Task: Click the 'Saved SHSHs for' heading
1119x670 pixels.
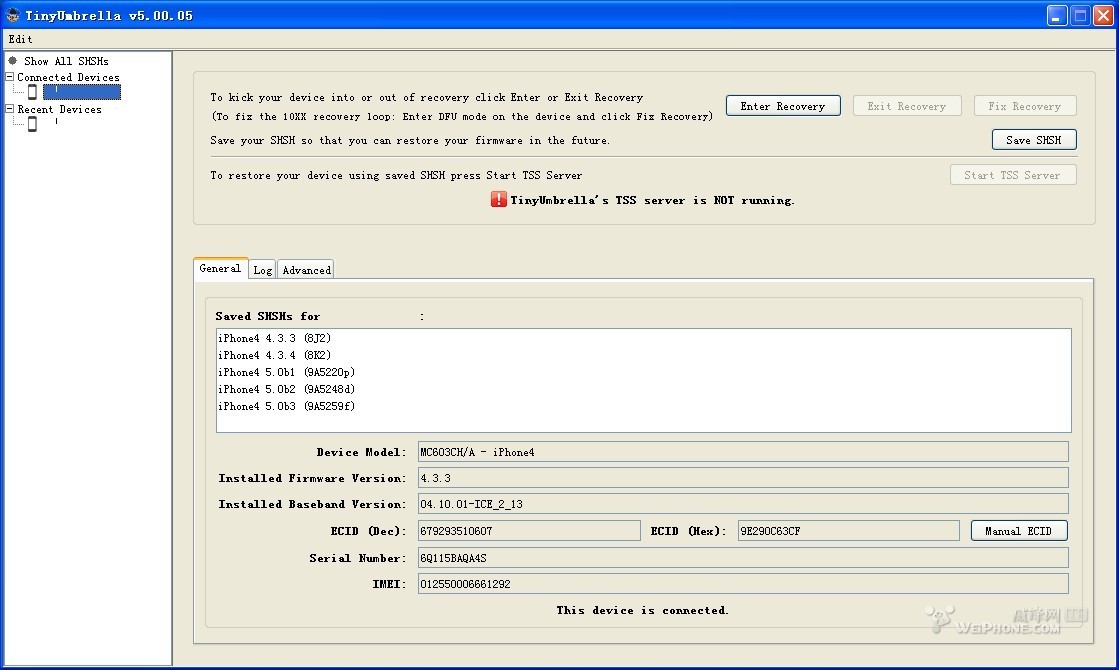Action: coord(268,316)
